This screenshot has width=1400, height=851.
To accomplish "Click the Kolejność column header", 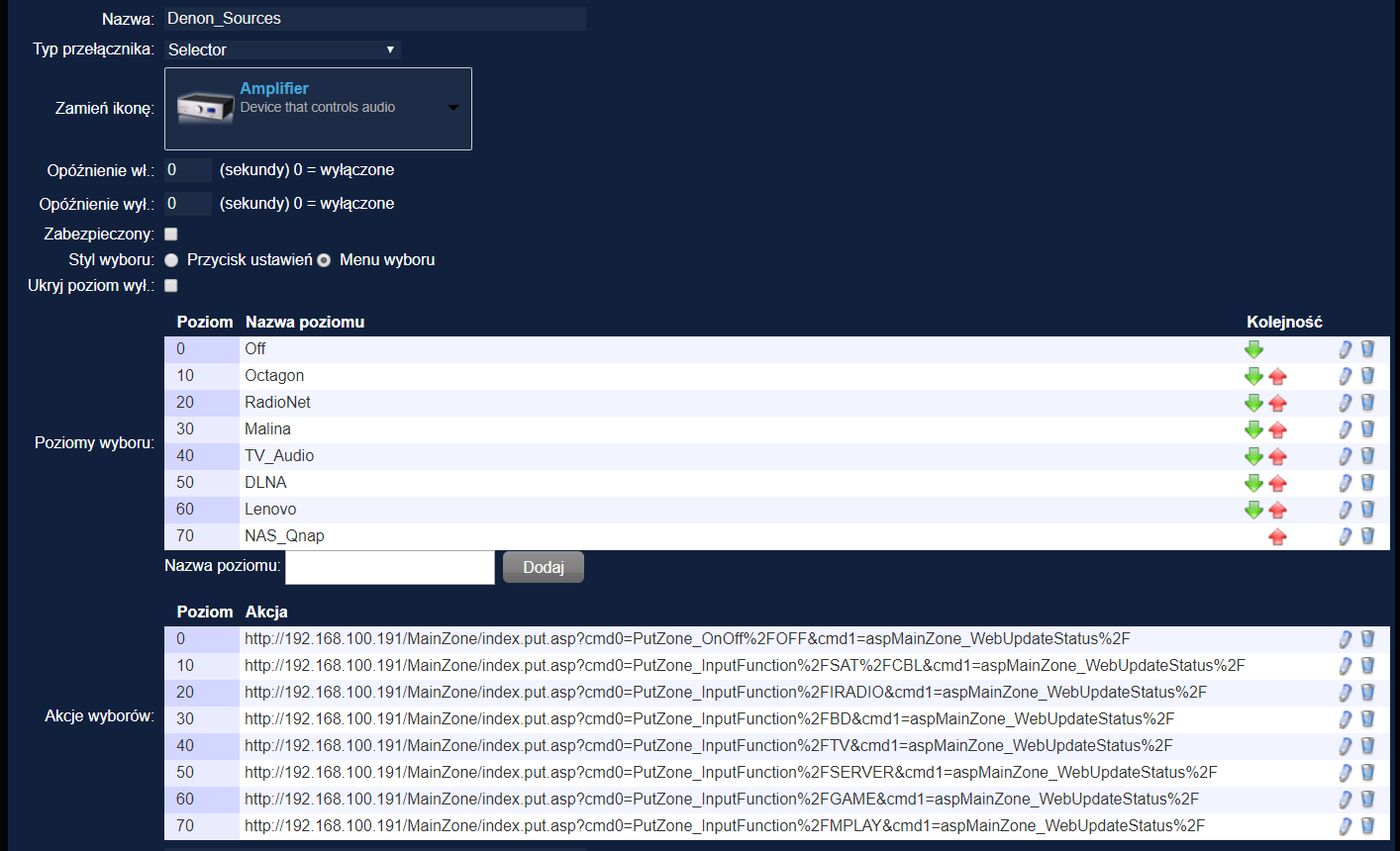I will 1284,323.
